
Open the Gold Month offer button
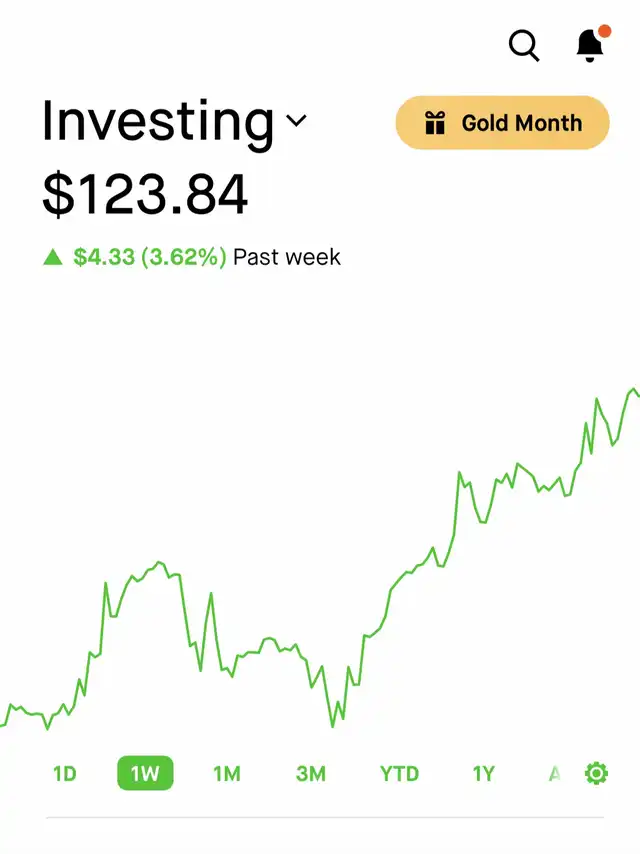502,123
